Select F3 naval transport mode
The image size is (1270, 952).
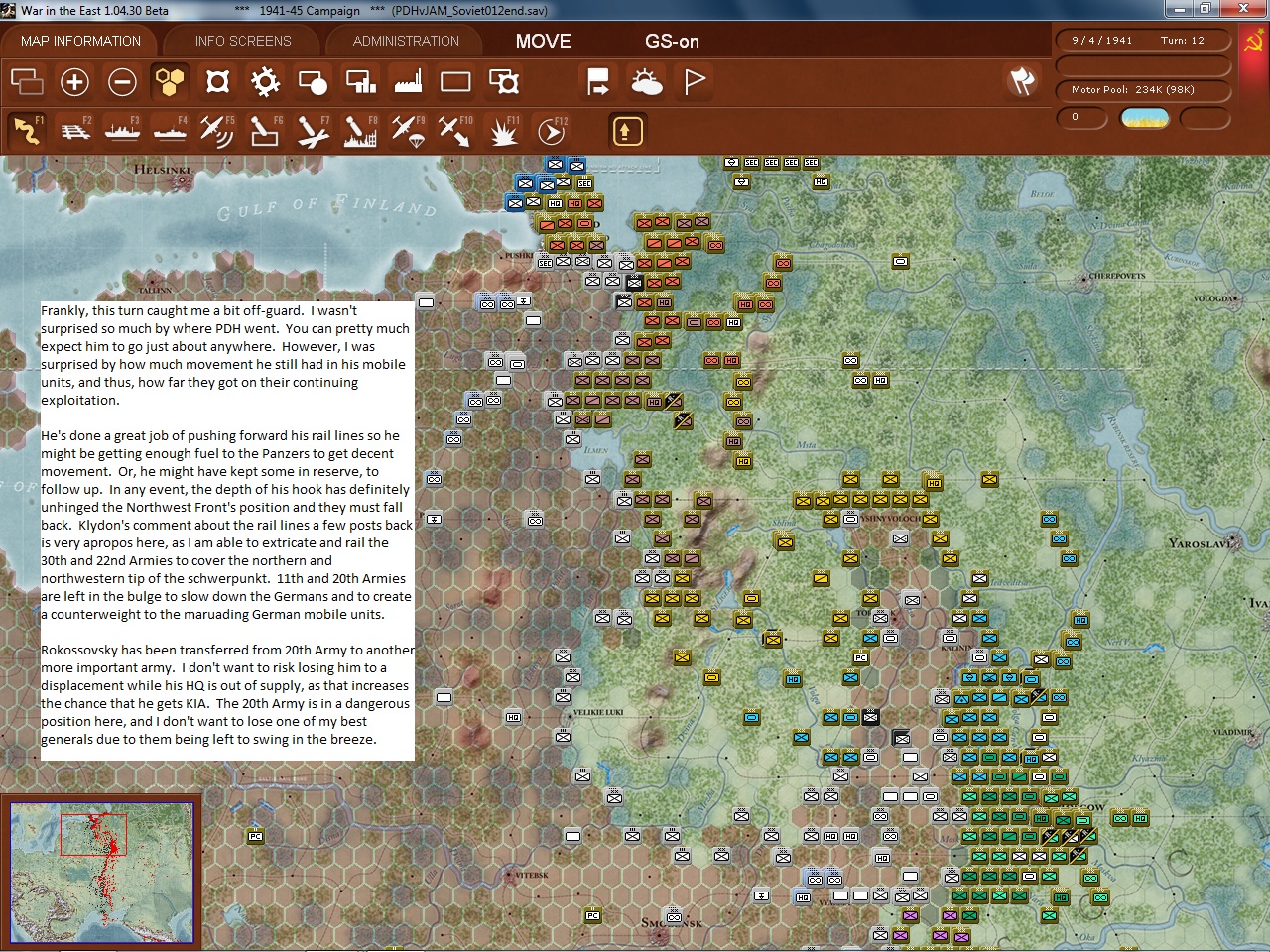[x=122, y=130]
